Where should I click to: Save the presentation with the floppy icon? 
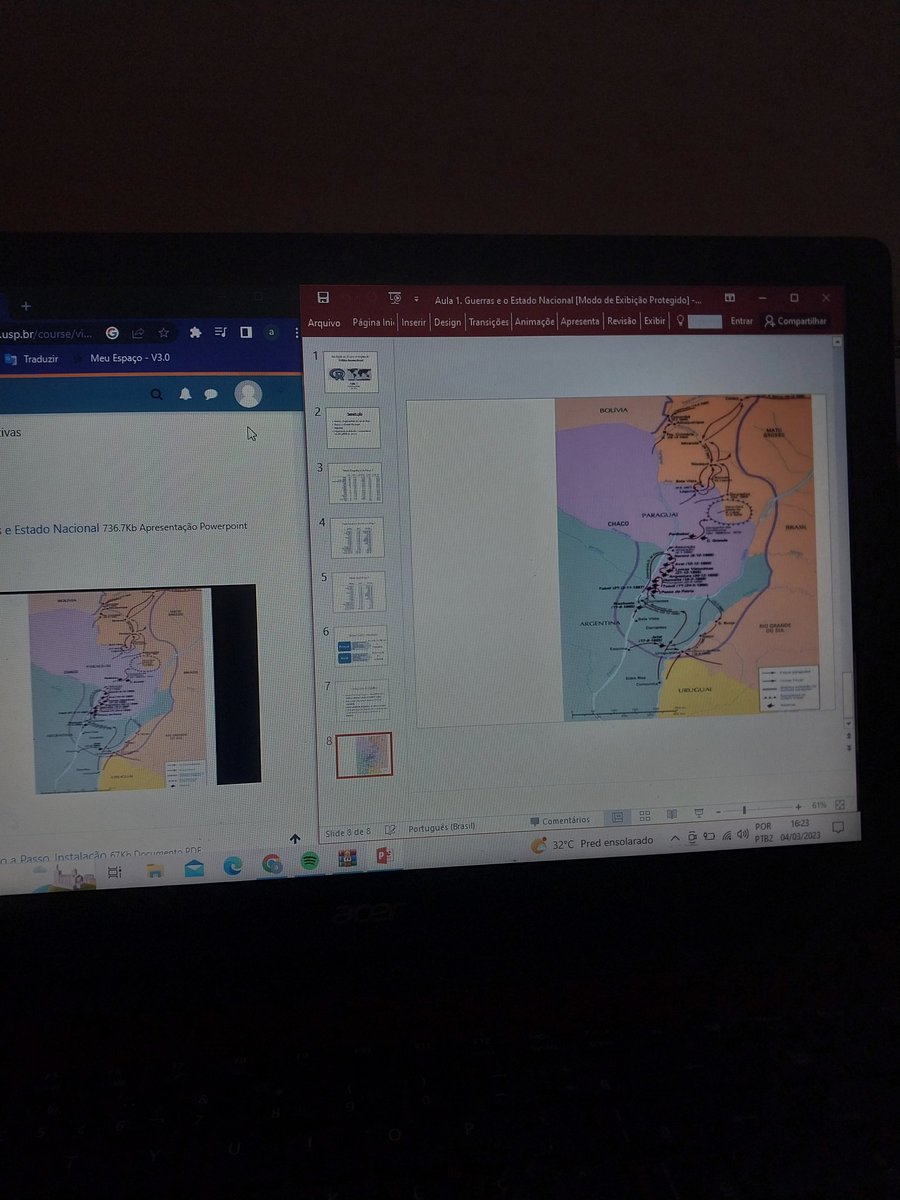[323, 297]
